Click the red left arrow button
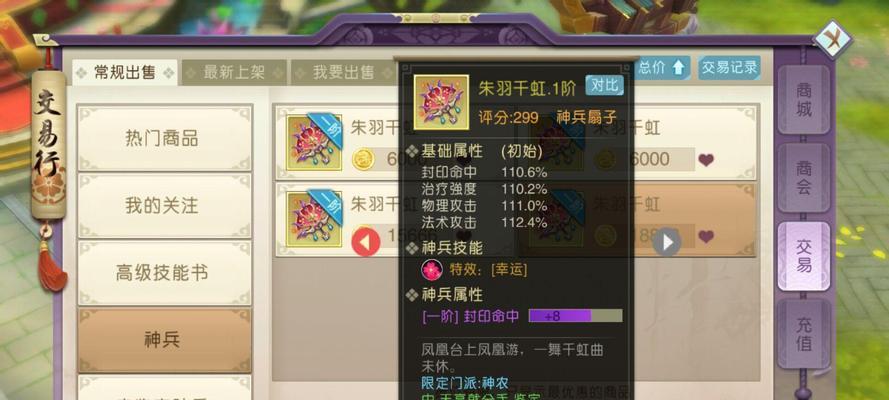The width and height of the screenshot is (889, 400). 366,242
